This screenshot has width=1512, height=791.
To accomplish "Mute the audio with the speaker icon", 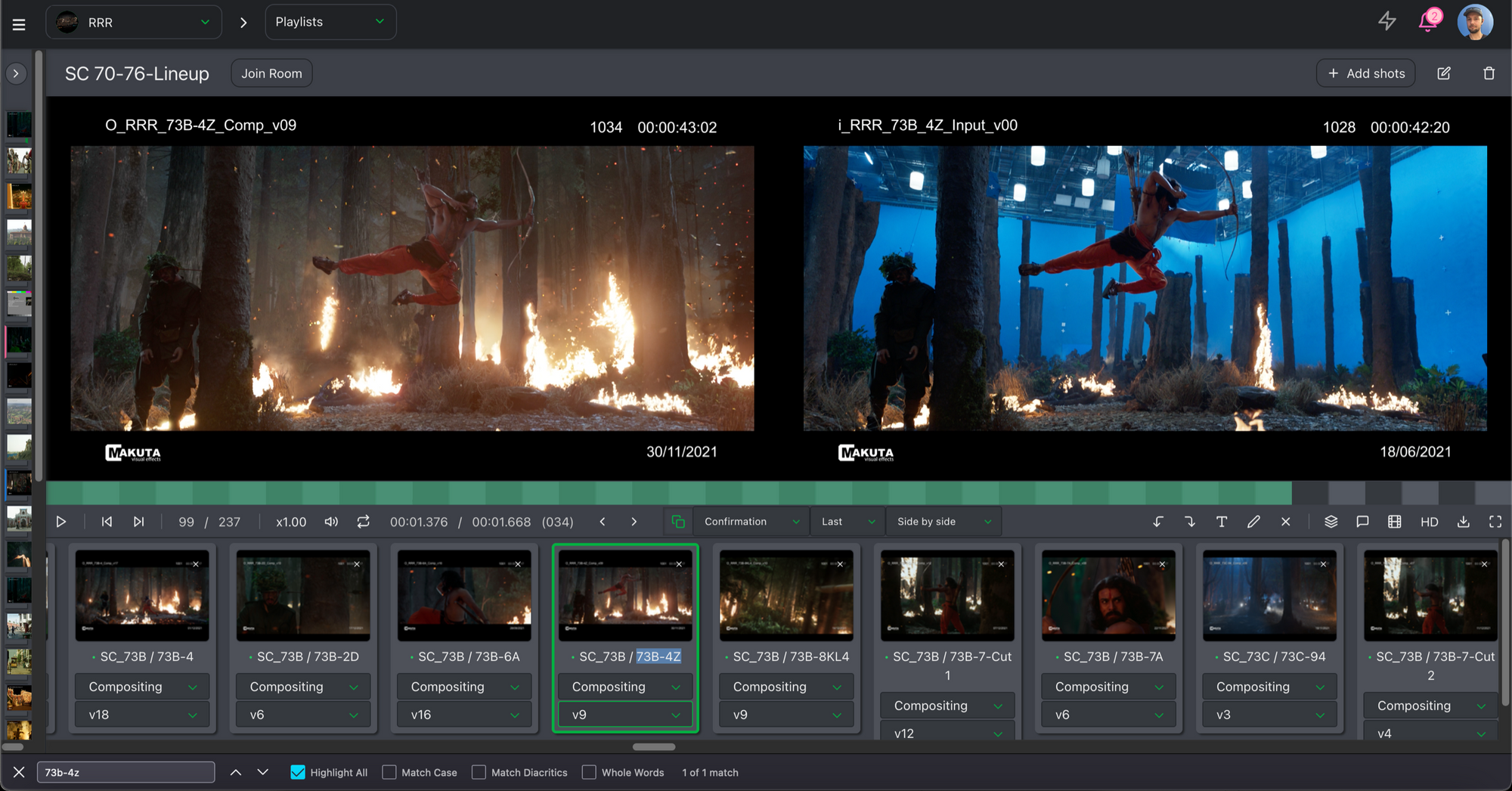I will pos(331,522).
